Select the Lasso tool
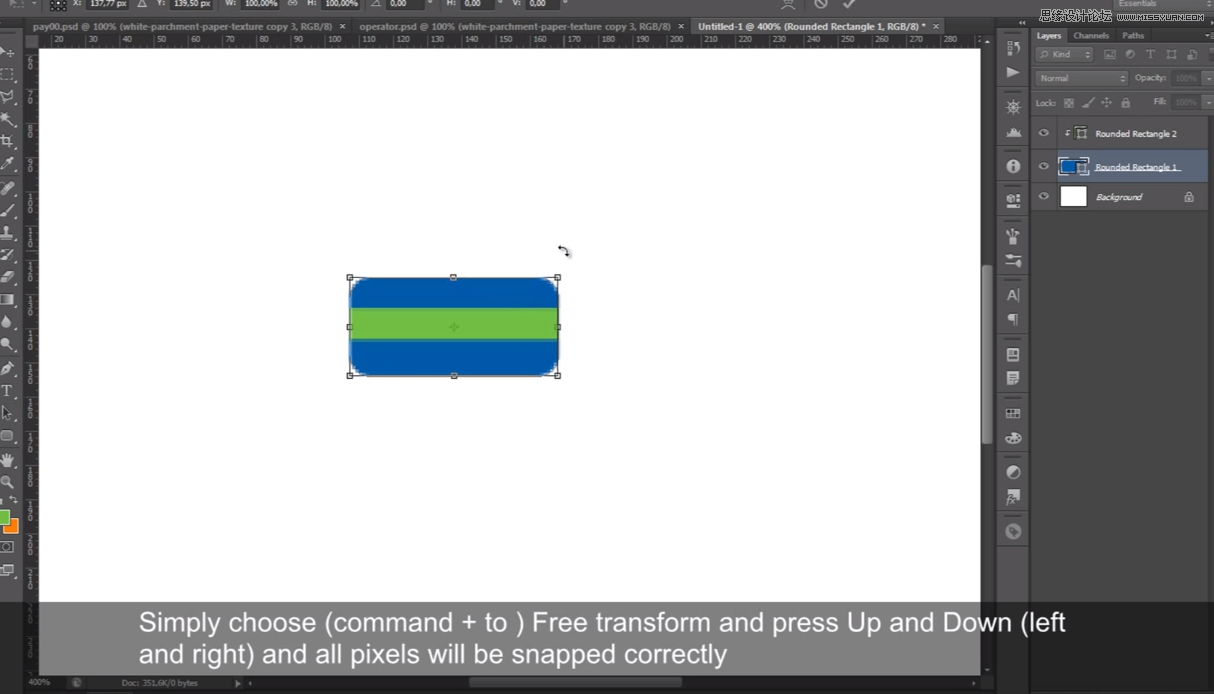This screenshot has width=1214, height=694. click(x=10, y=95)
